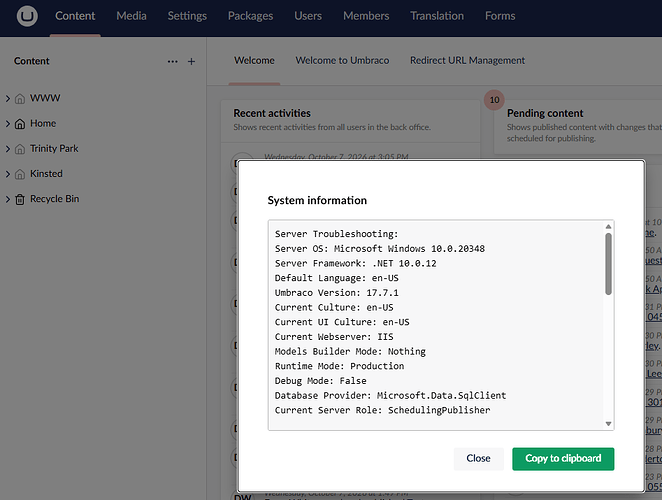The image size is (662, 500).
Task: Switch to Welcome to Umbraco tab
Action: (342, 60)
